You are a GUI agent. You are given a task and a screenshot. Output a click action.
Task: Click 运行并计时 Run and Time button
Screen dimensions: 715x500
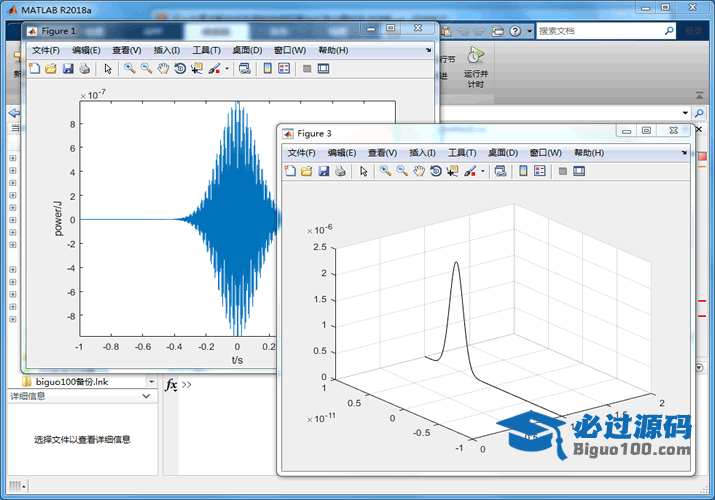click(476, 67)
